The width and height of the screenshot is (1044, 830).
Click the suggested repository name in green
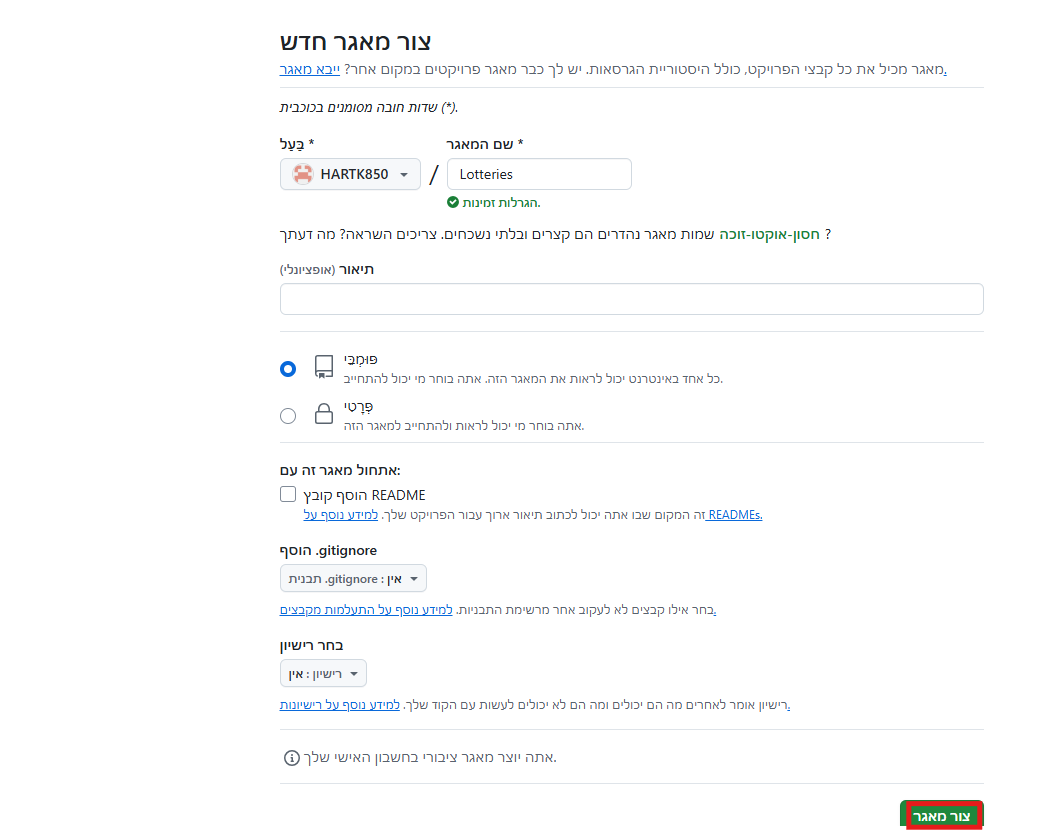click(769, 234)
